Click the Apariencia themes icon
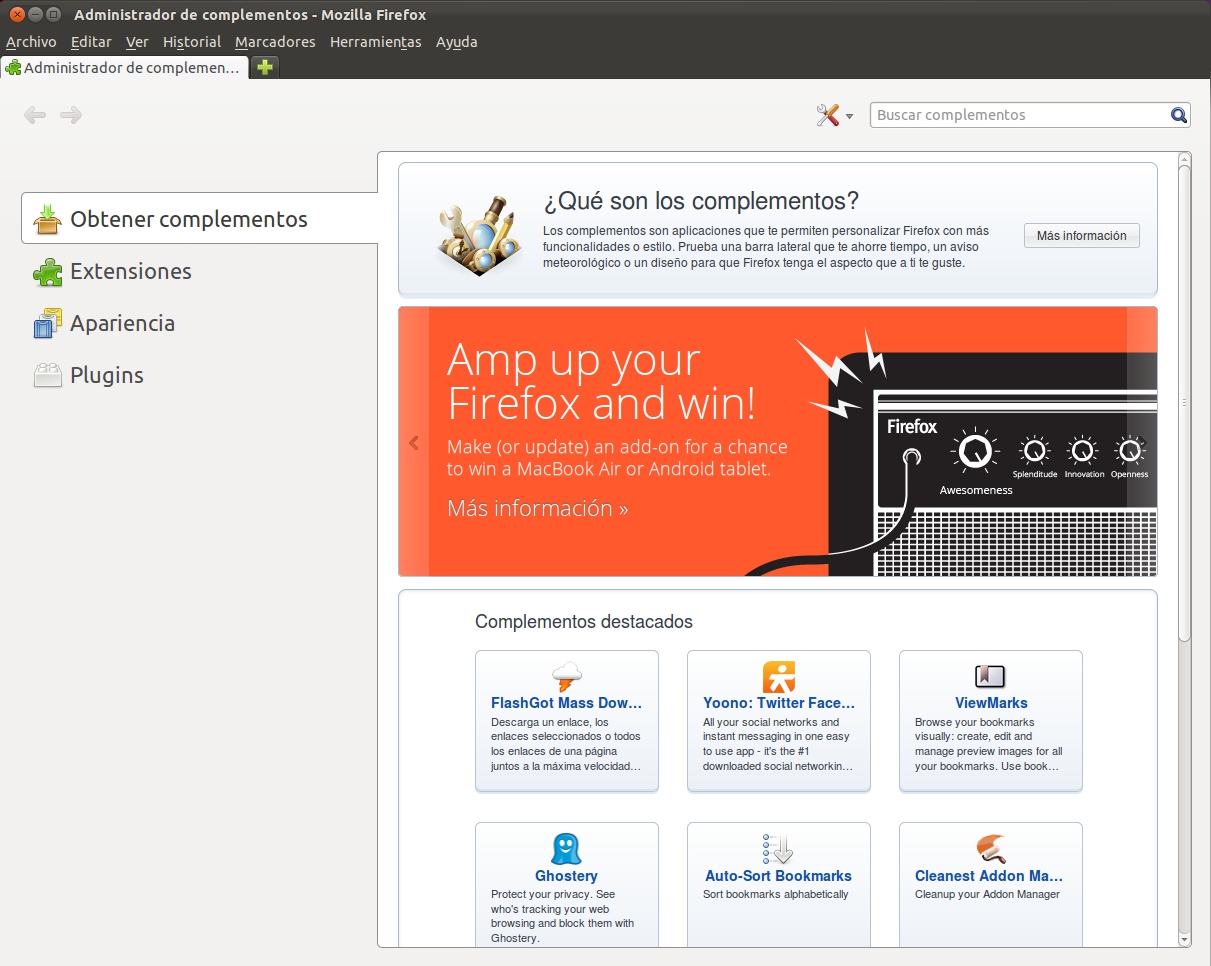This screenshot has width=1211, height=966. click(x=48, y=324)
